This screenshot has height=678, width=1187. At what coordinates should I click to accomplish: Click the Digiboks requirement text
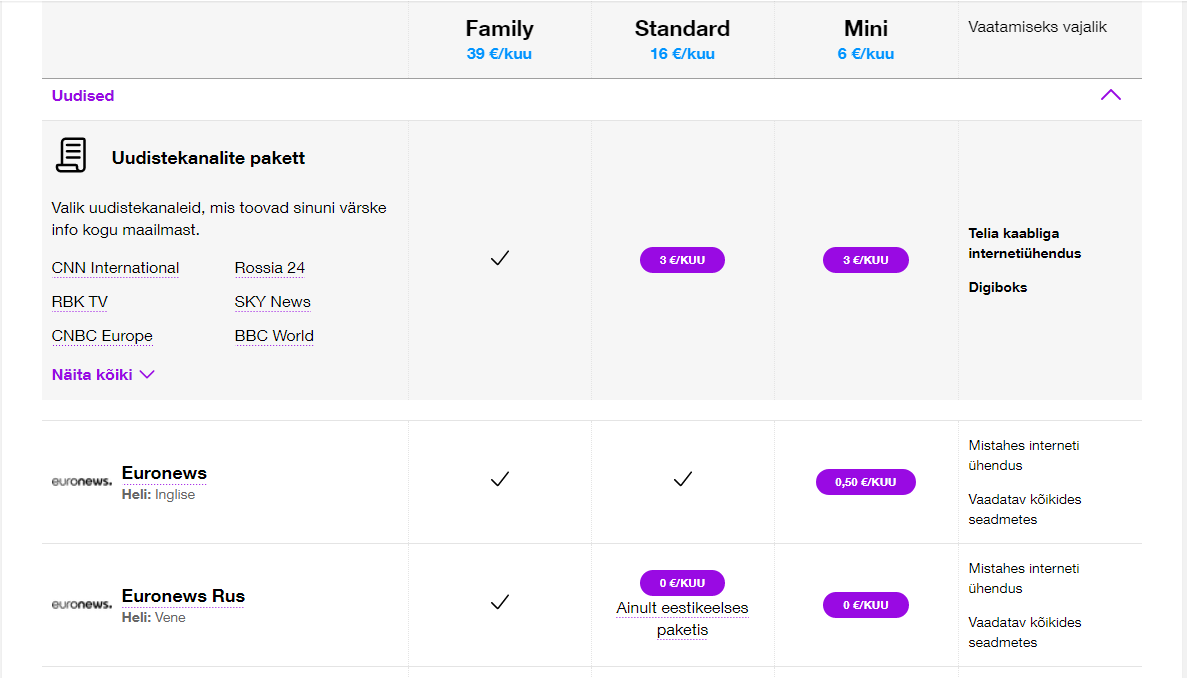pos(998,288)
